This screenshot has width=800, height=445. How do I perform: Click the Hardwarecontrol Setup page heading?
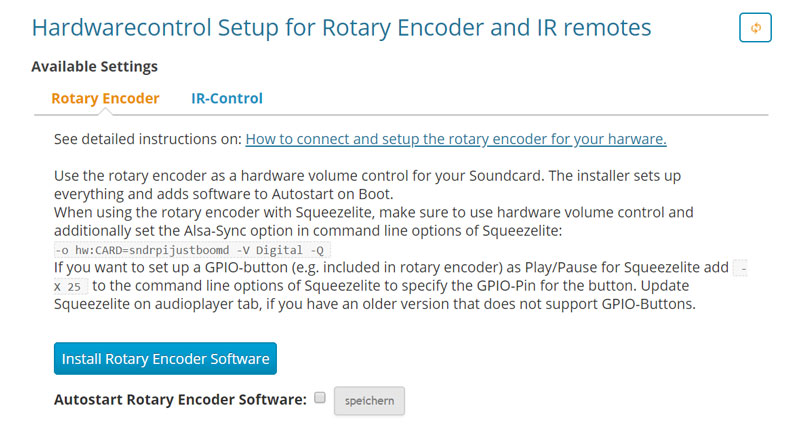[x=341, y=28]
